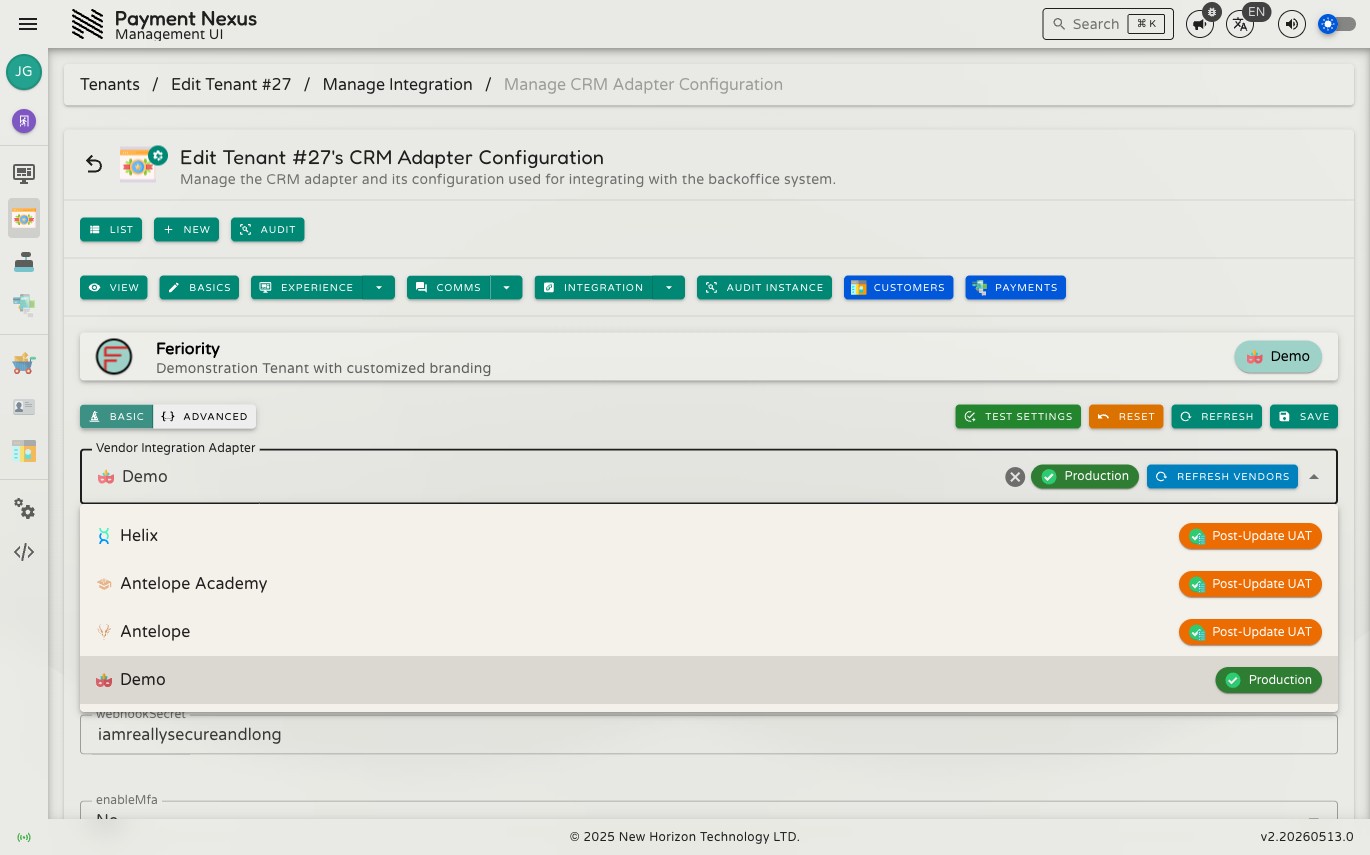Click the SAVE button
The width and height of the screenshot is (1370, 855).
tap(1304, 416)
